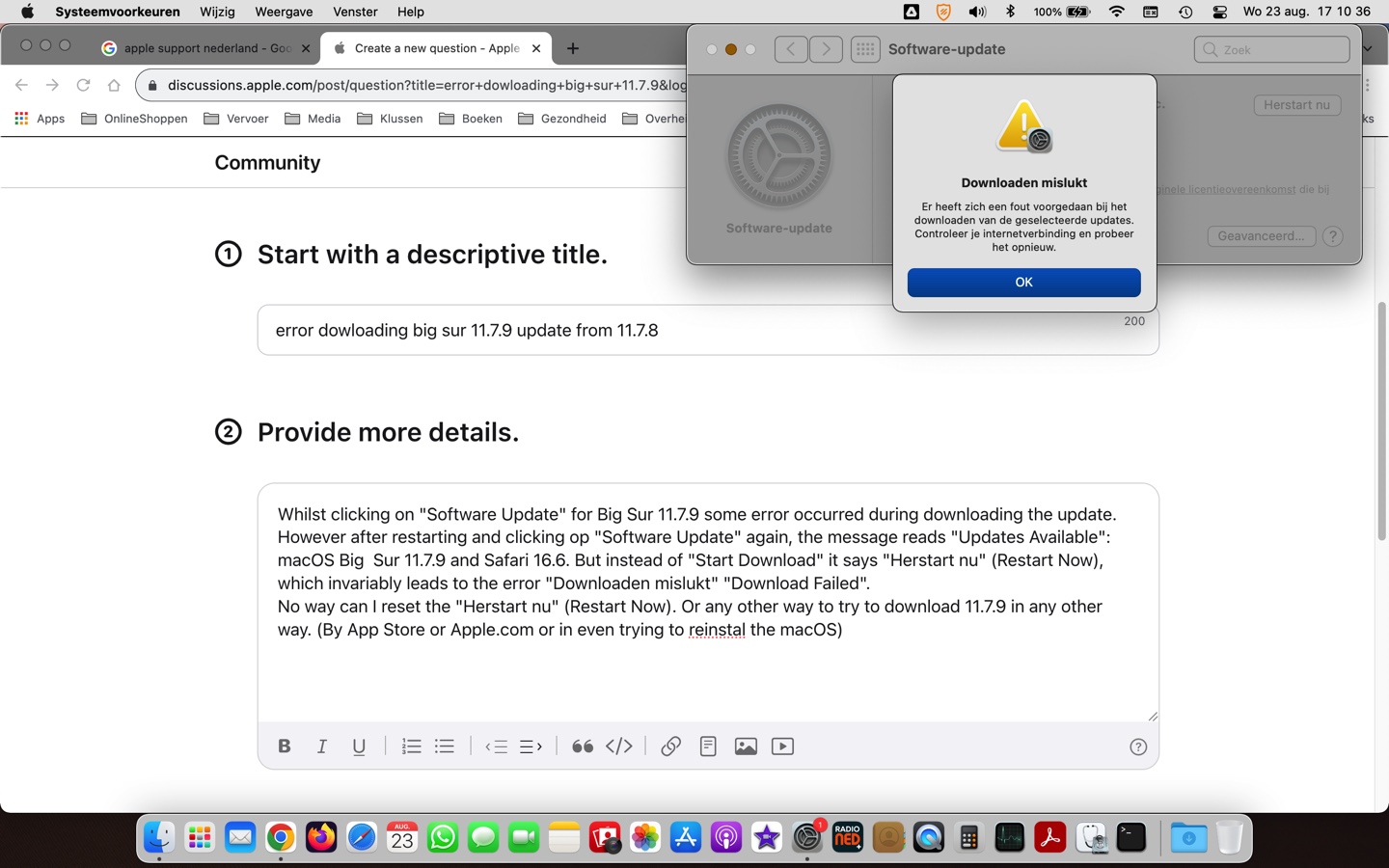Open Wi-Fi status menu
Image resolution: width=1389 pixels, height=868 pixels.
click(x=1117, y=12)
